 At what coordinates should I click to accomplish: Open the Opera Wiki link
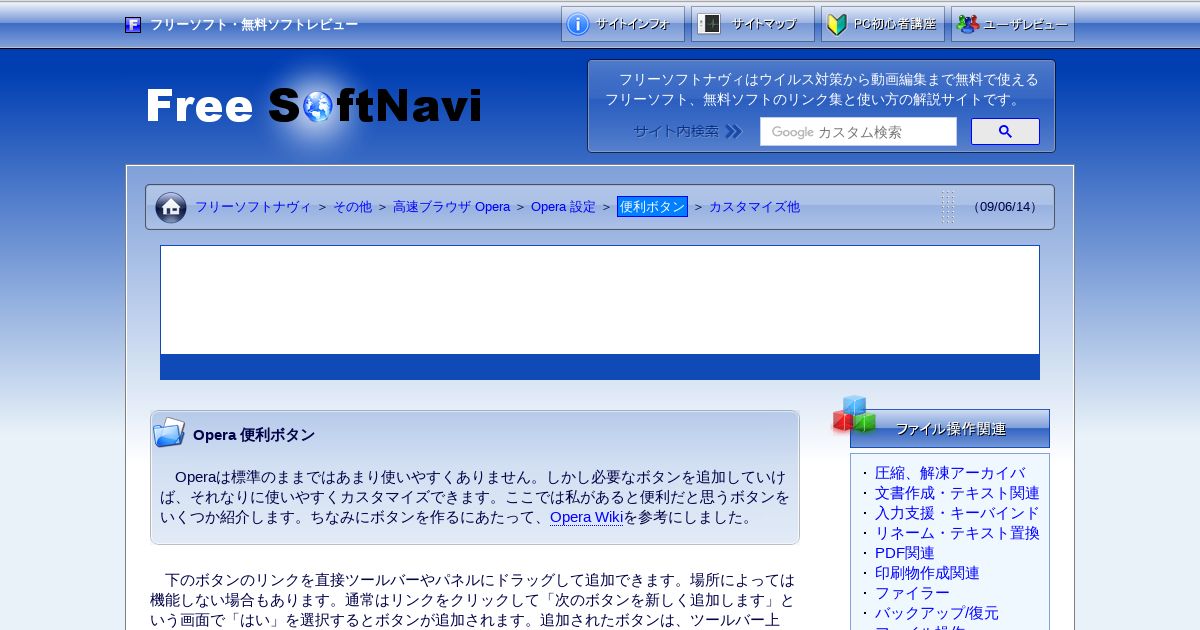tap(586, 517)
